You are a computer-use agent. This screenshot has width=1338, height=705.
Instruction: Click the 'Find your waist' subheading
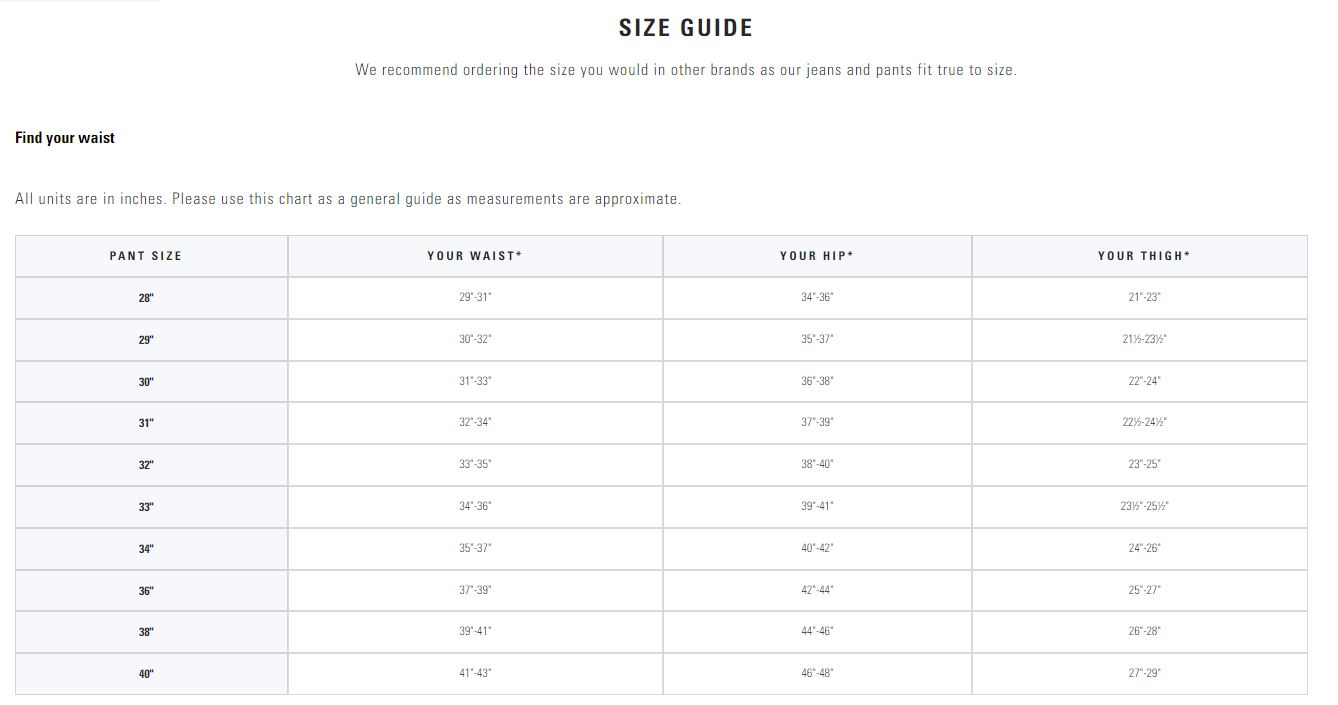click(65, 138)
